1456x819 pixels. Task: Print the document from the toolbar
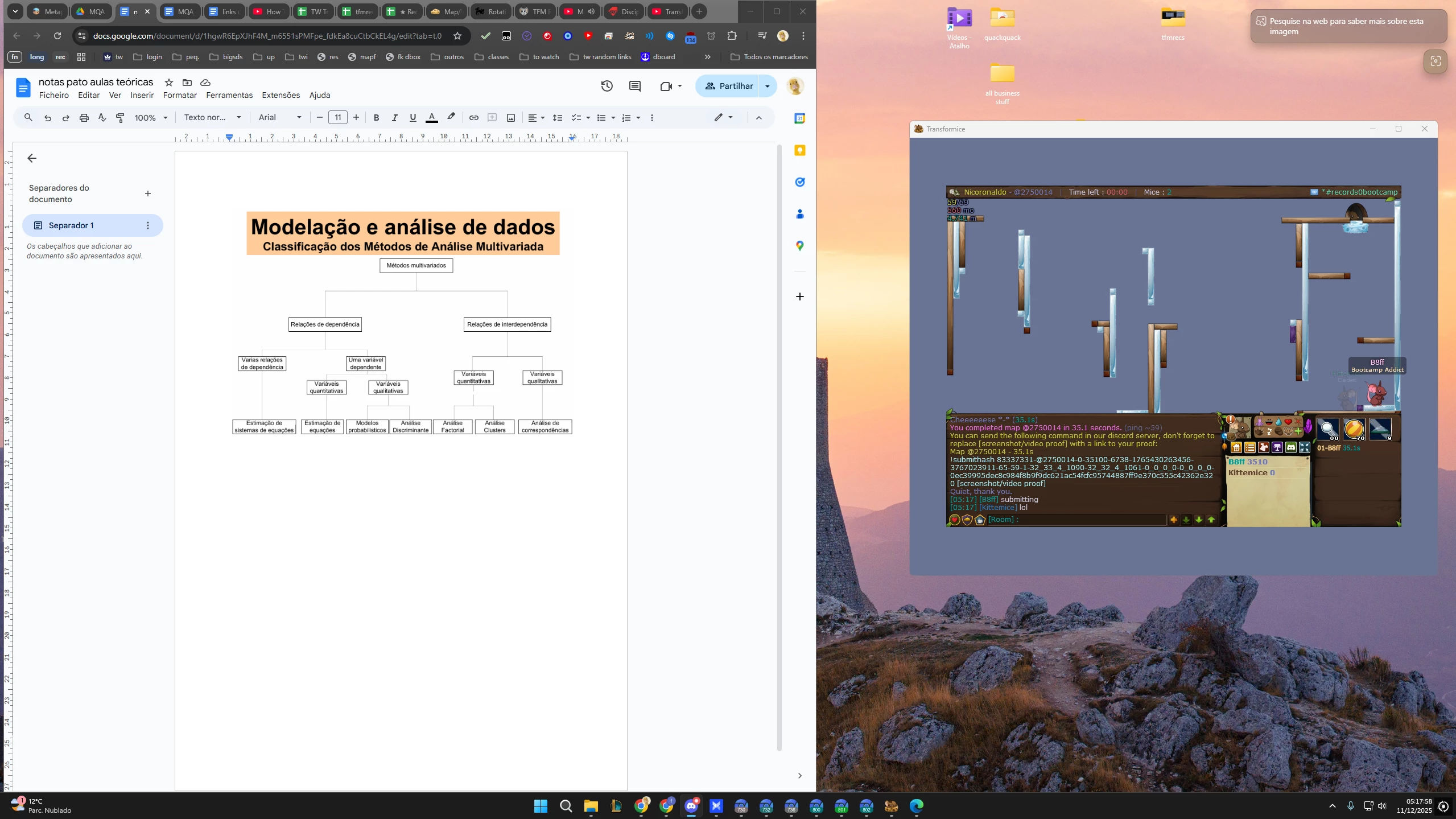pos(84,118)
